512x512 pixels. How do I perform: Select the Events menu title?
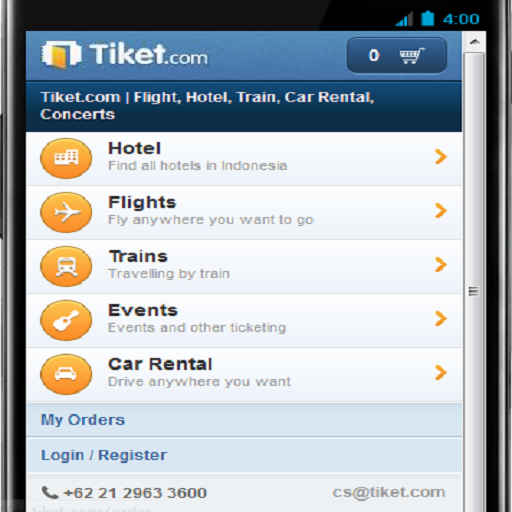pos(143,310)
